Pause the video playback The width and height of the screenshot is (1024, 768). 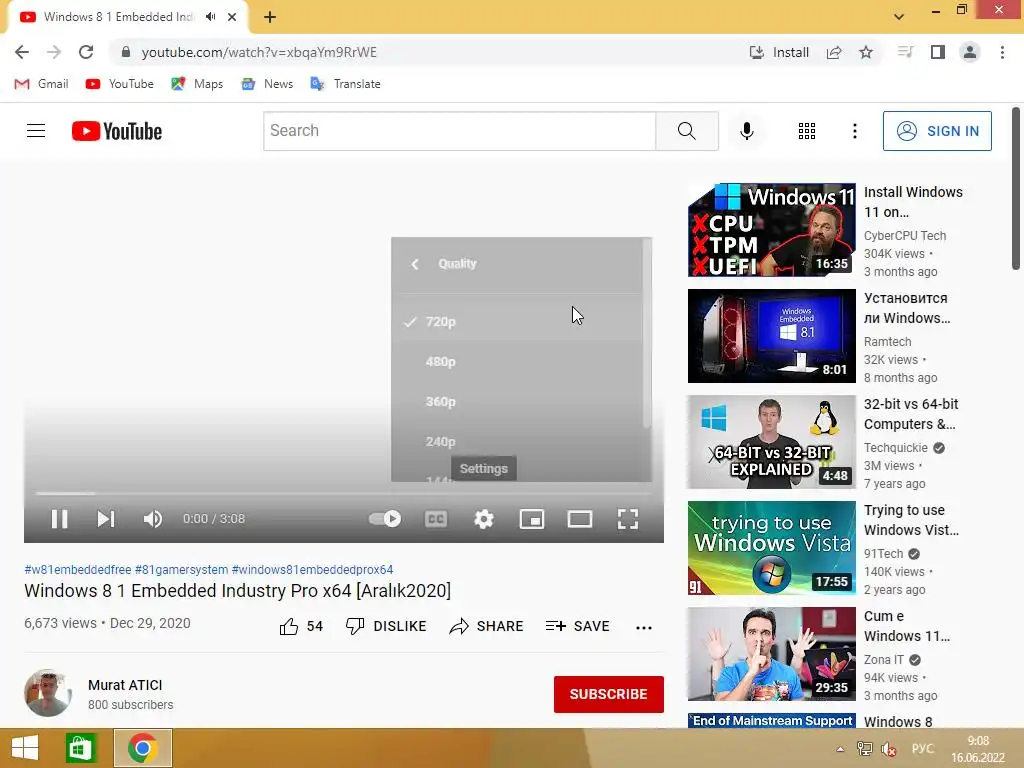pyautogui.click(x=59, y=519)
